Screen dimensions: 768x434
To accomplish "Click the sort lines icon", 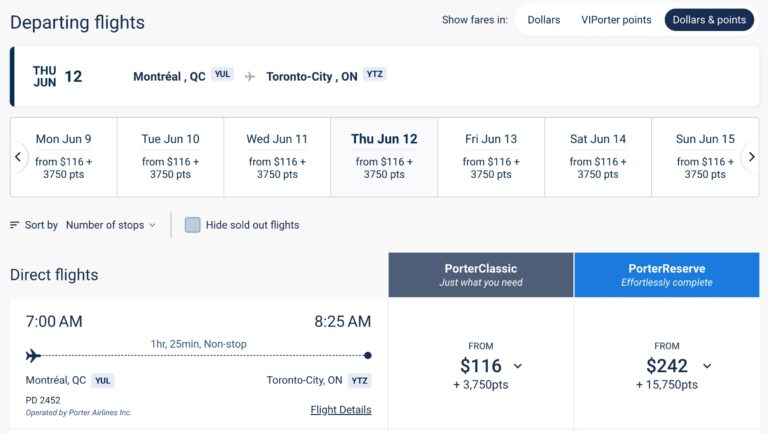I will (15, 225).
